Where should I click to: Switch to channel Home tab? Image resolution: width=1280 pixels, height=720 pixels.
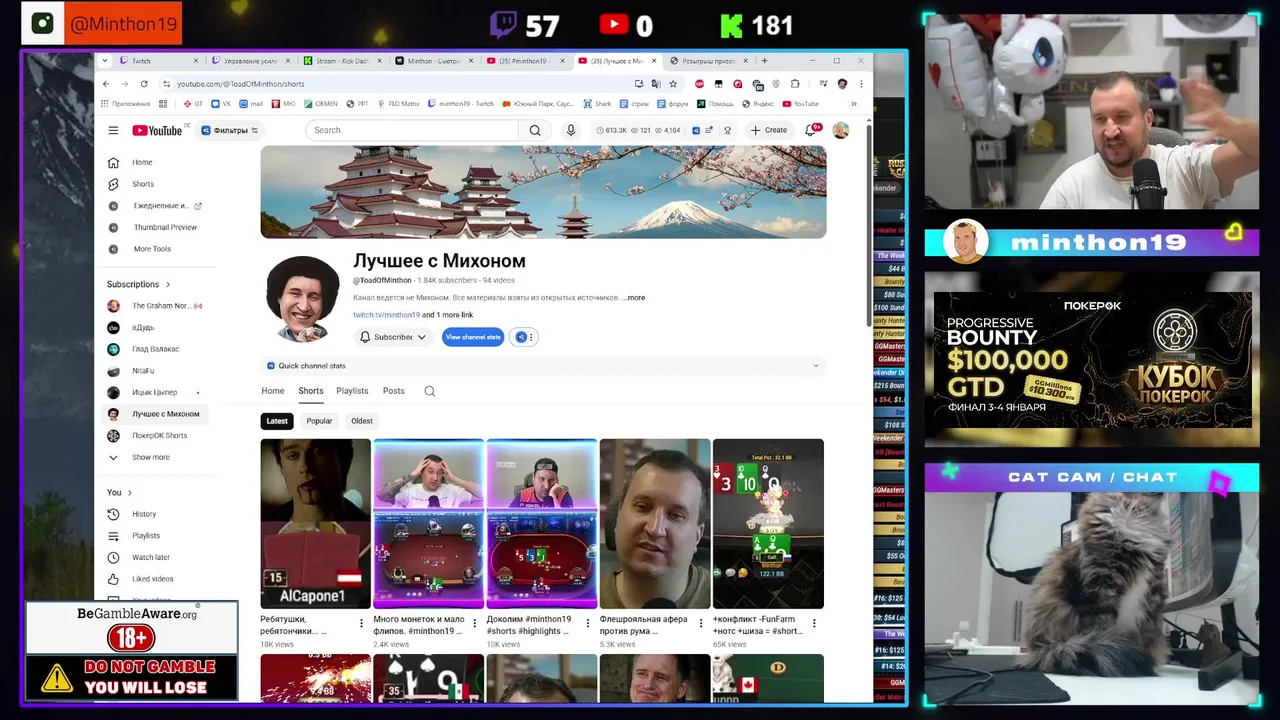(x=273, y=391)
